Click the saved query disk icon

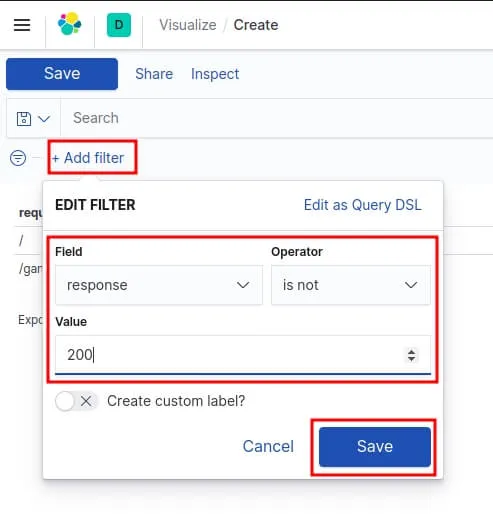[x=24, y=119]
